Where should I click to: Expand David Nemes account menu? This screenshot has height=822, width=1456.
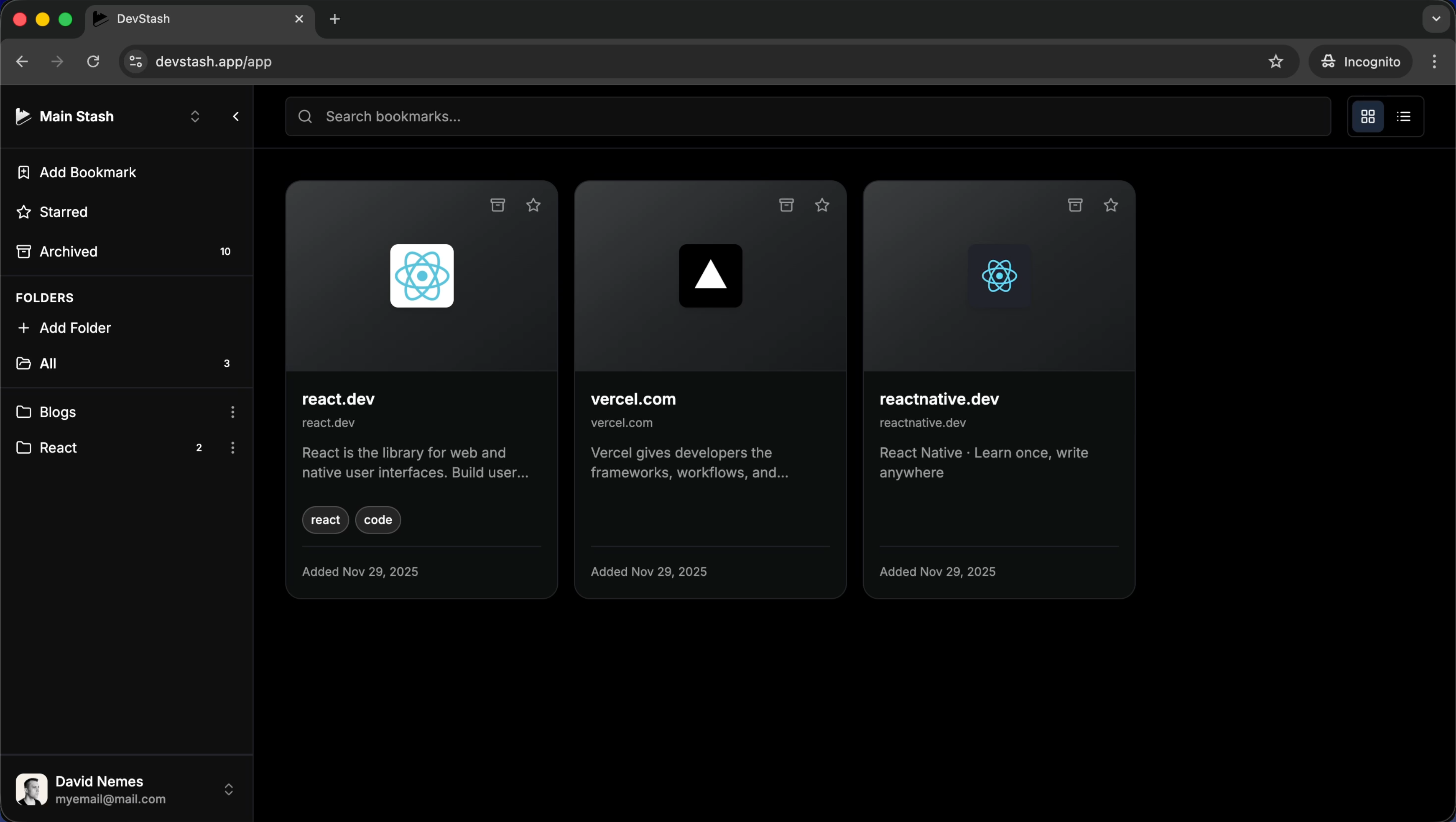228,789
